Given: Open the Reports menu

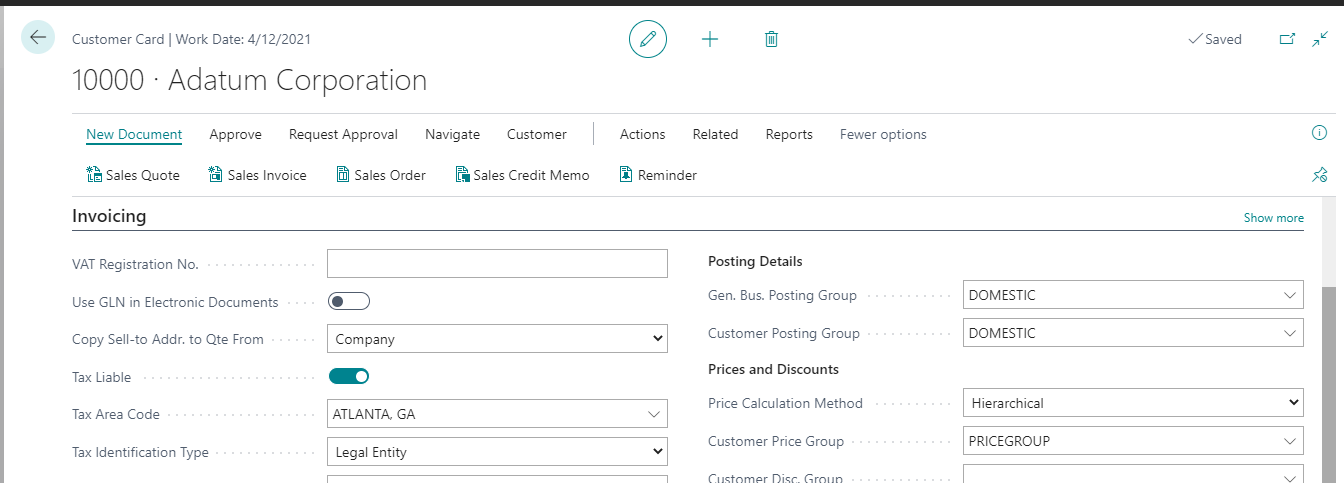Looking at the screenshot, I should click(x=789, y=134).
